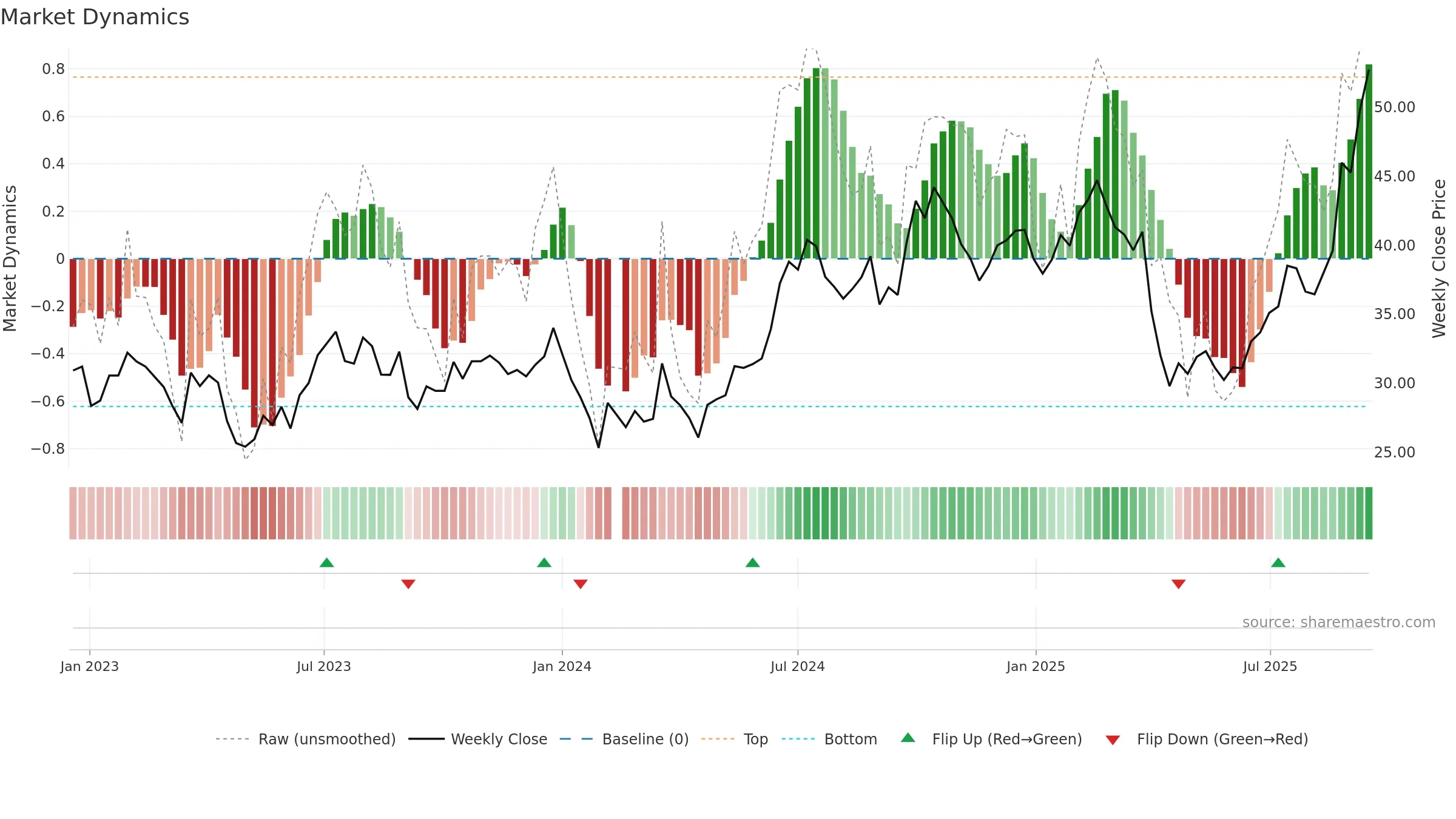Click the first pink heatmap strip cell at left
This screenshot has height=819, width=1456.
tap(73, 513)
